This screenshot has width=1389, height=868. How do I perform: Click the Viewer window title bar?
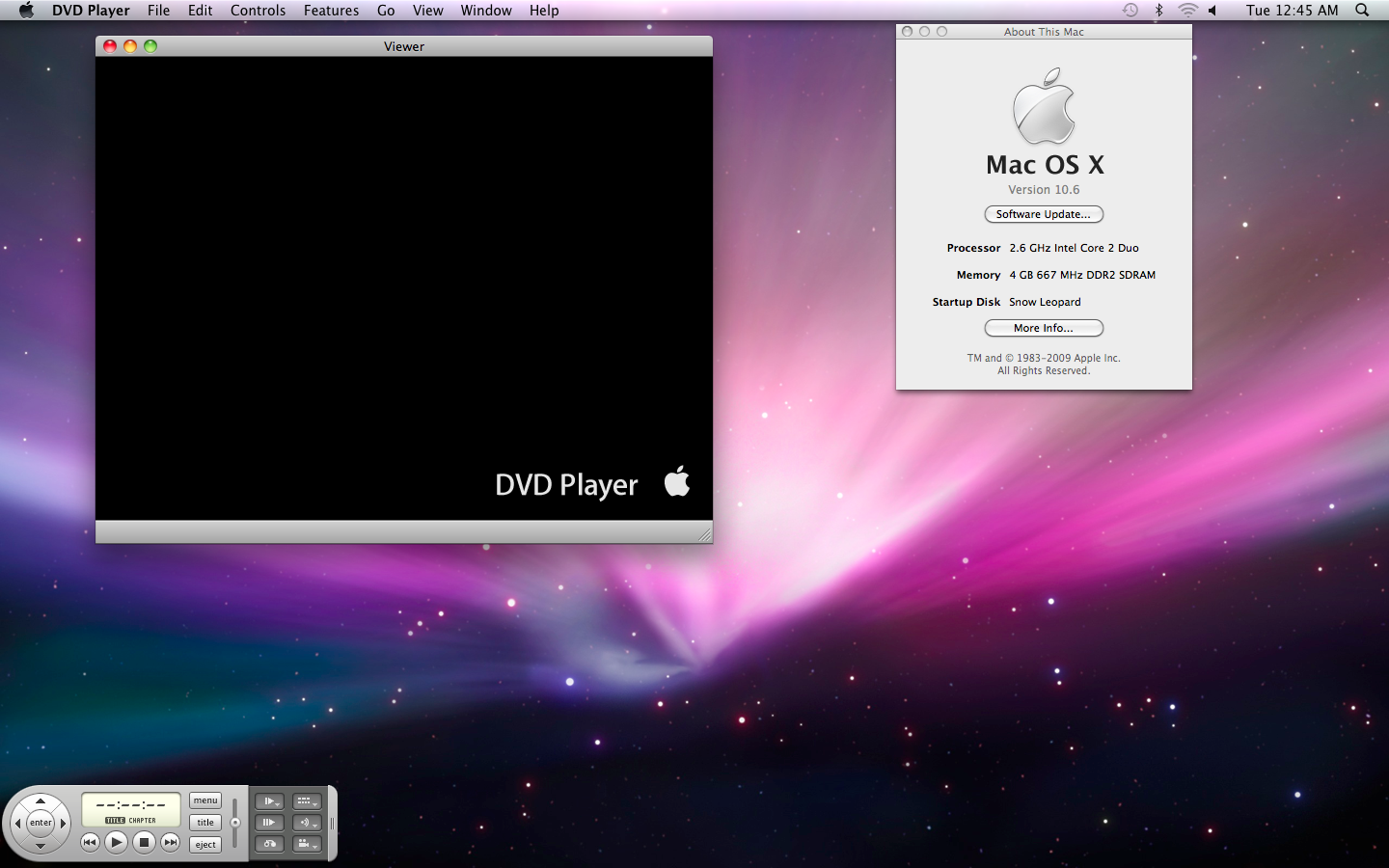[x=404, y=46]
